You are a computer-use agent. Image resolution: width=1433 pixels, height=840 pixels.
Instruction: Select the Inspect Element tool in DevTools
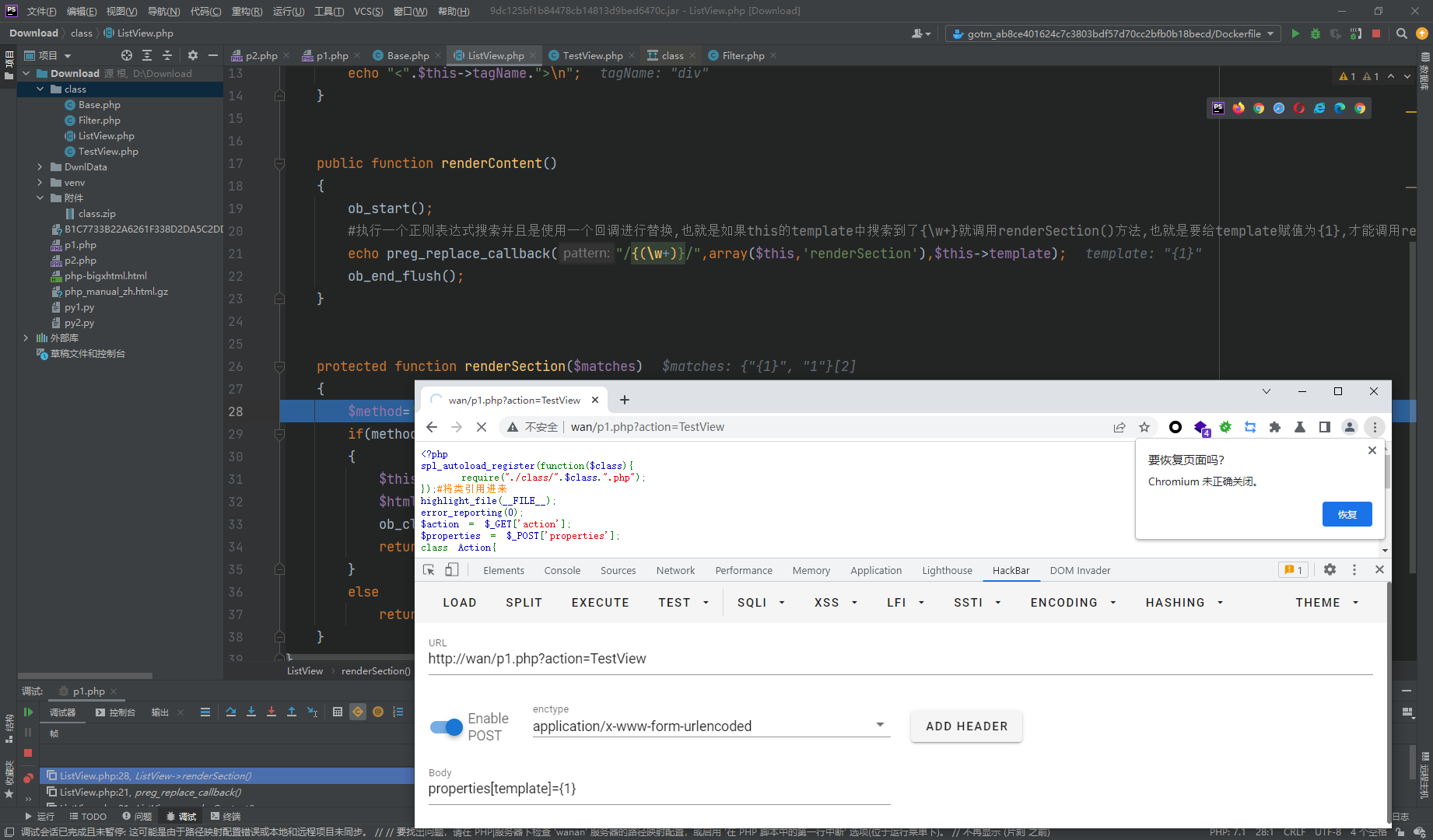pos(427,570)
